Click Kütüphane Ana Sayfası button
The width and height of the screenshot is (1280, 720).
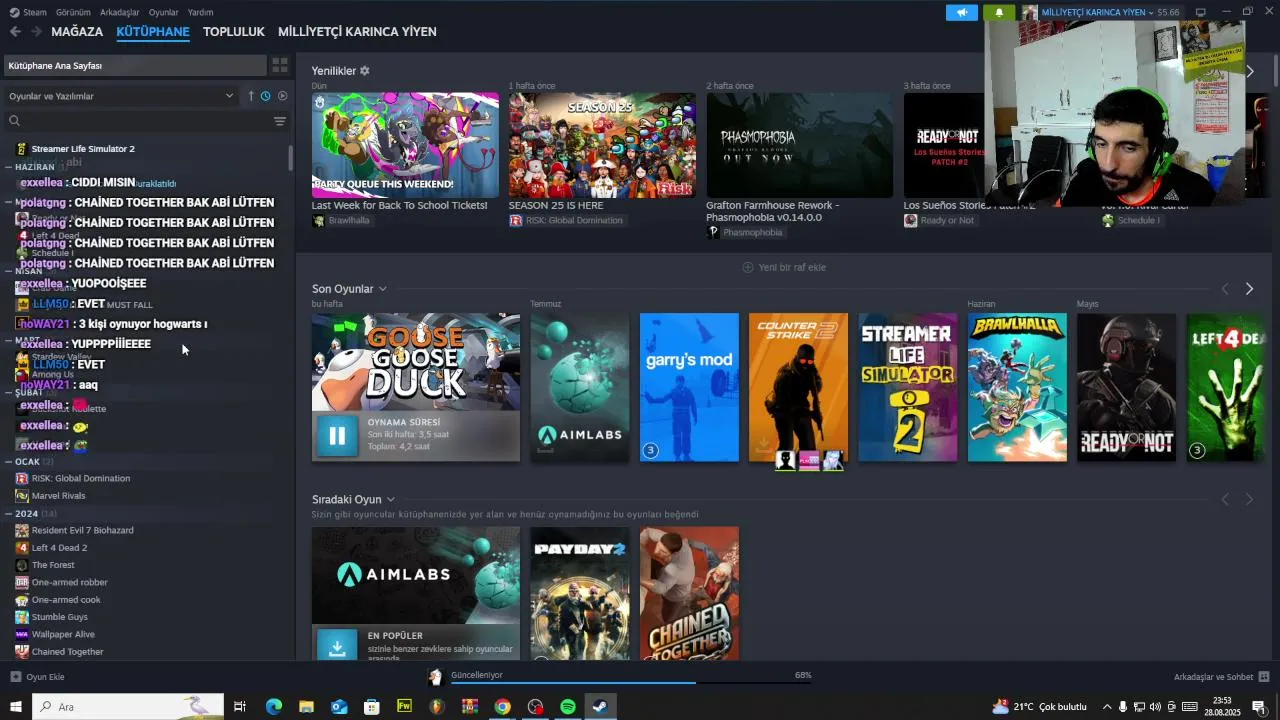click(134, 65)
